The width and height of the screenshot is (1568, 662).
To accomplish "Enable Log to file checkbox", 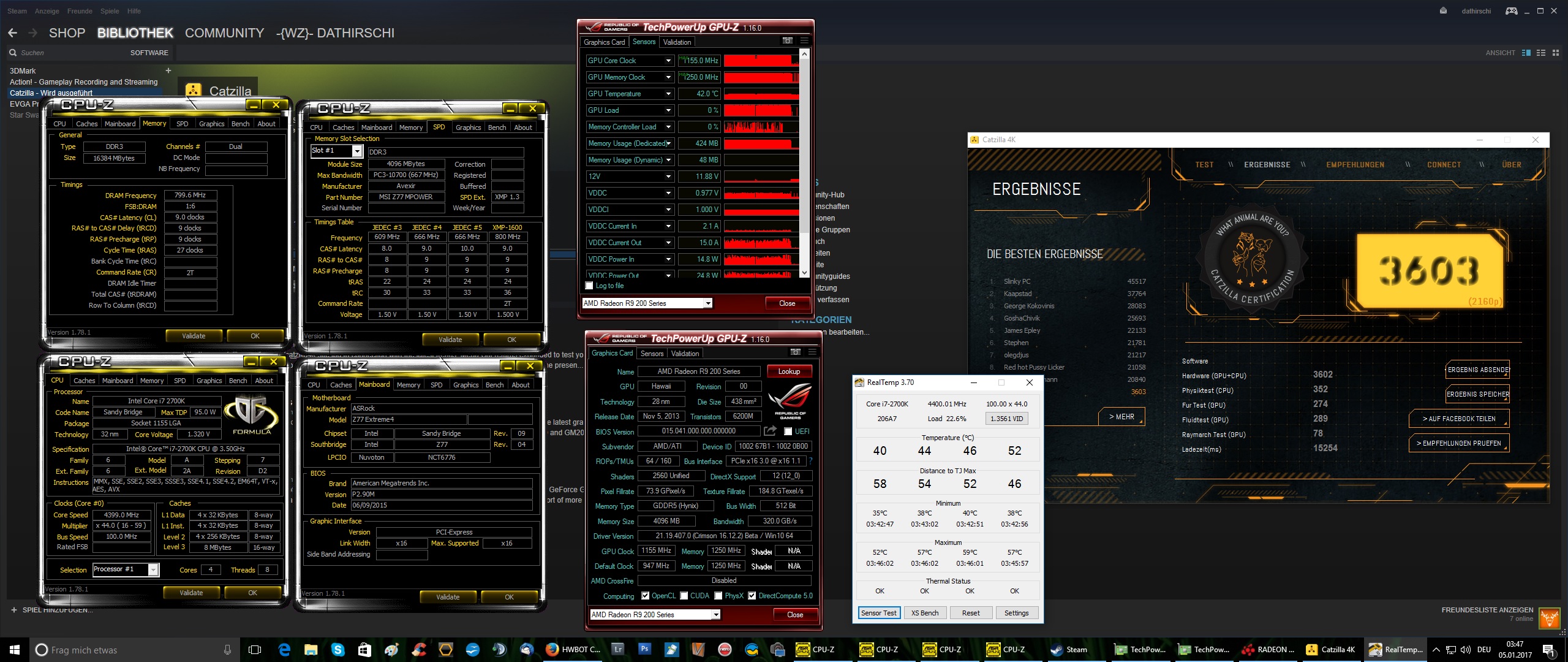I will (x=589, y=286).
